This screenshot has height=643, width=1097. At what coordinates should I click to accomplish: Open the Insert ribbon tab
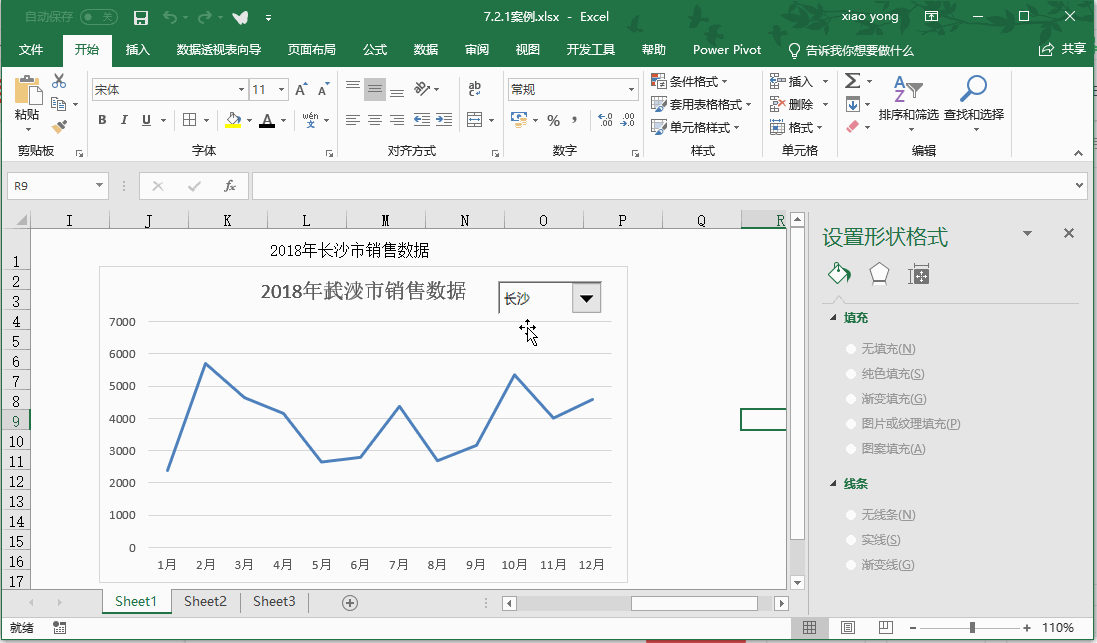[138, 49]
